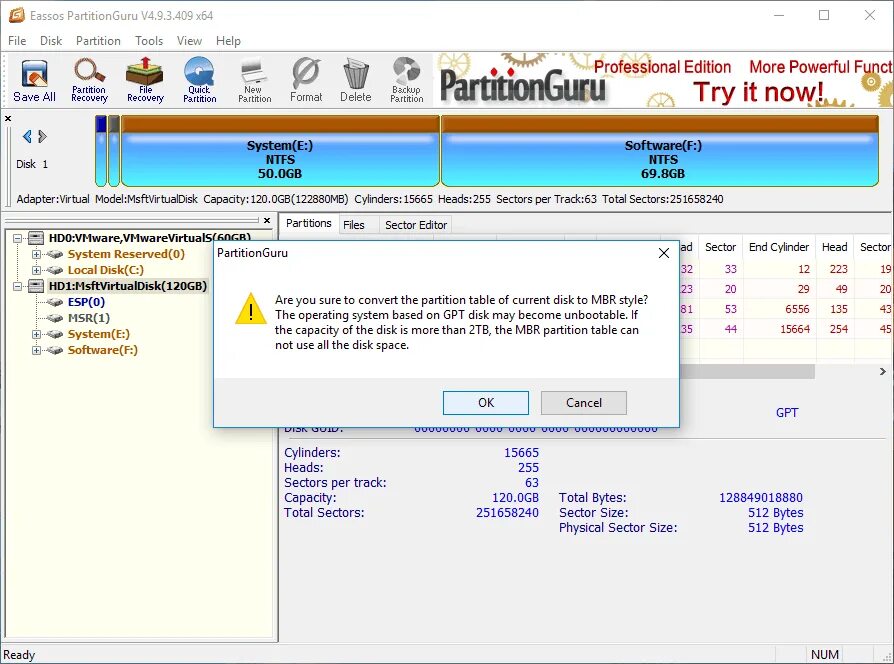Click Total Bytes value 128849018880
This screenshot has height=664, width=894.
click(761, 498)
